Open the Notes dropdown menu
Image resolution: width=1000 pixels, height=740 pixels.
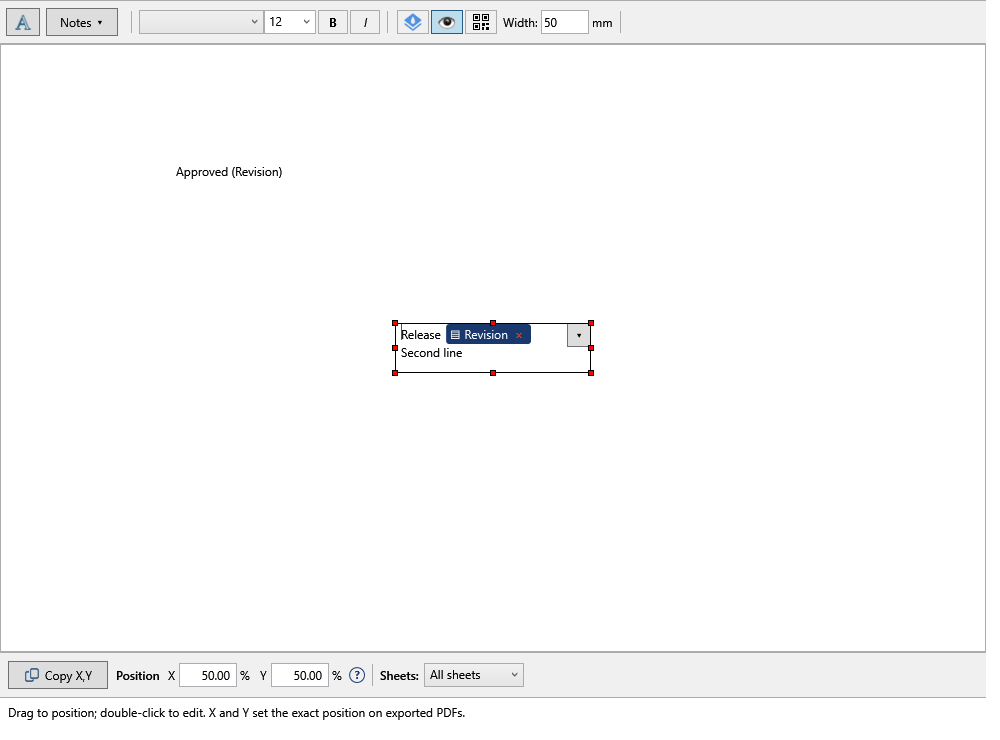[x=82, y=22]
